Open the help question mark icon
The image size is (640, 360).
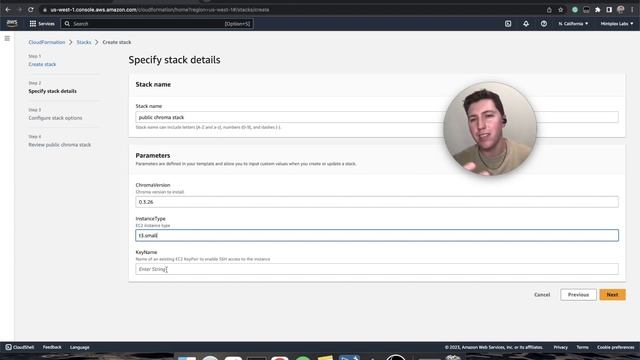(x=544, y=24)
